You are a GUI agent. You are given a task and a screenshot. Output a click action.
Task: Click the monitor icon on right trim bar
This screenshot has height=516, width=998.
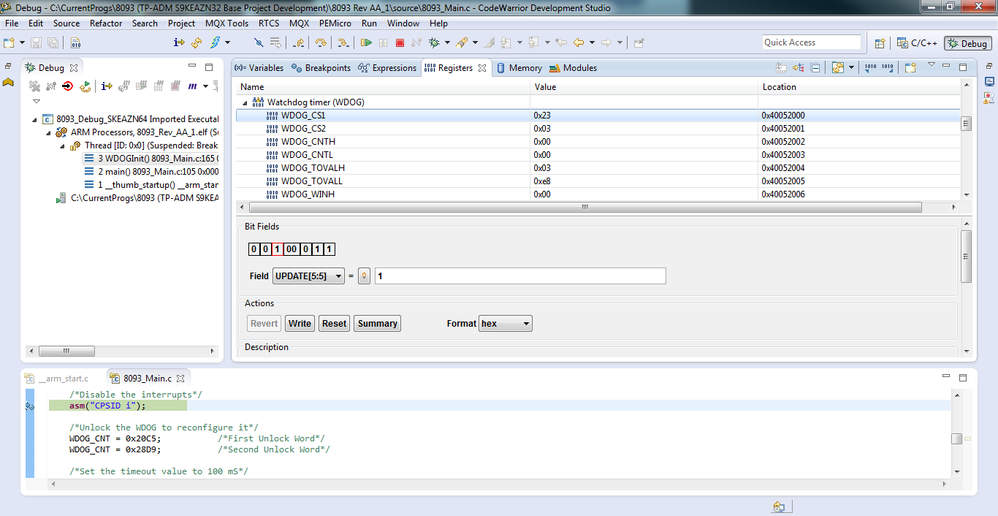pos(989,81)
